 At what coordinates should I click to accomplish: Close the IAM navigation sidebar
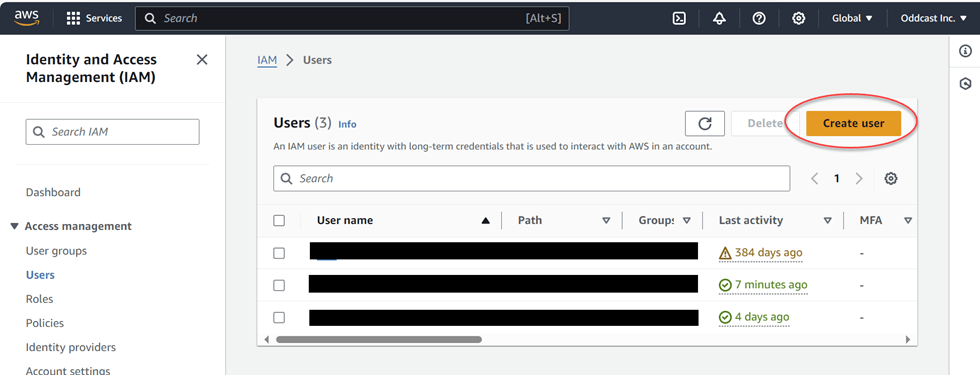click(202, 59)
